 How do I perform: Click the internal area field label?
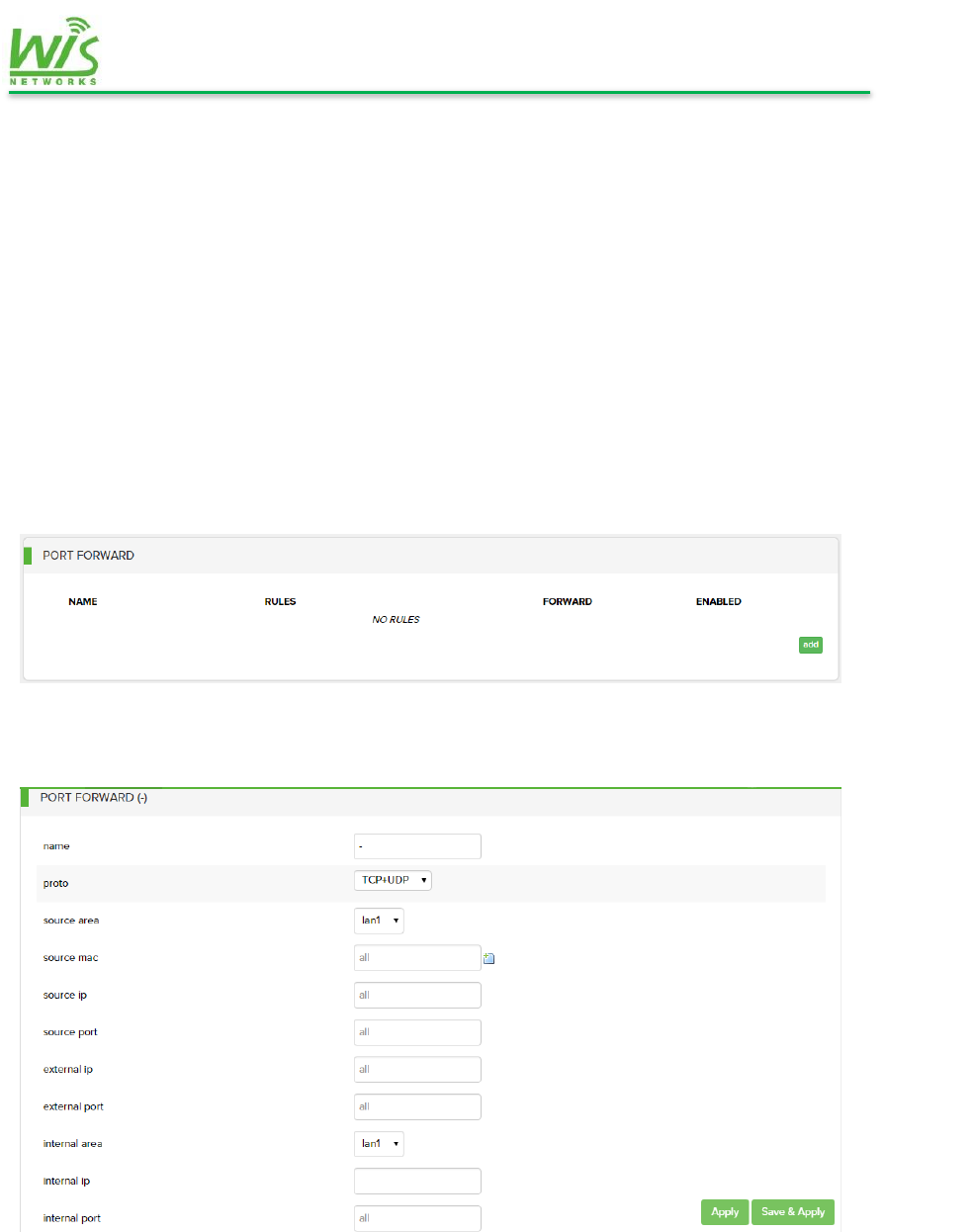point(72,1144)
